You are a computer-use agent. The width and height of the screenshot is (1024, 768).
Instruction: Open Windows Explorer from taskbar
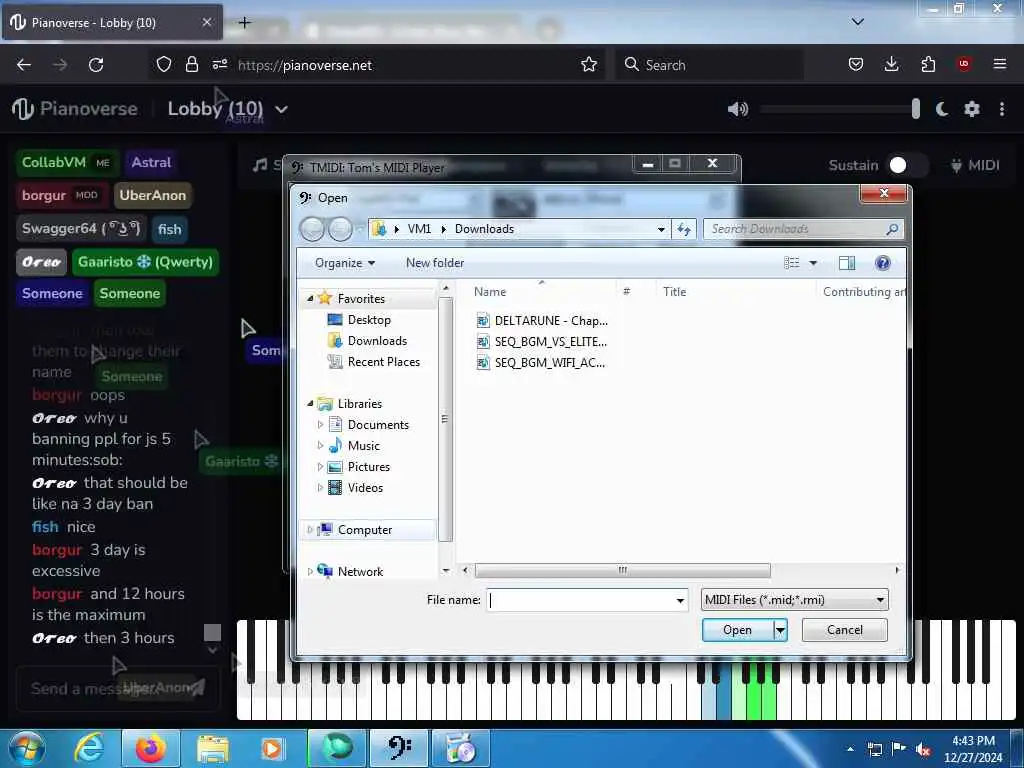(x=213, y=748)
